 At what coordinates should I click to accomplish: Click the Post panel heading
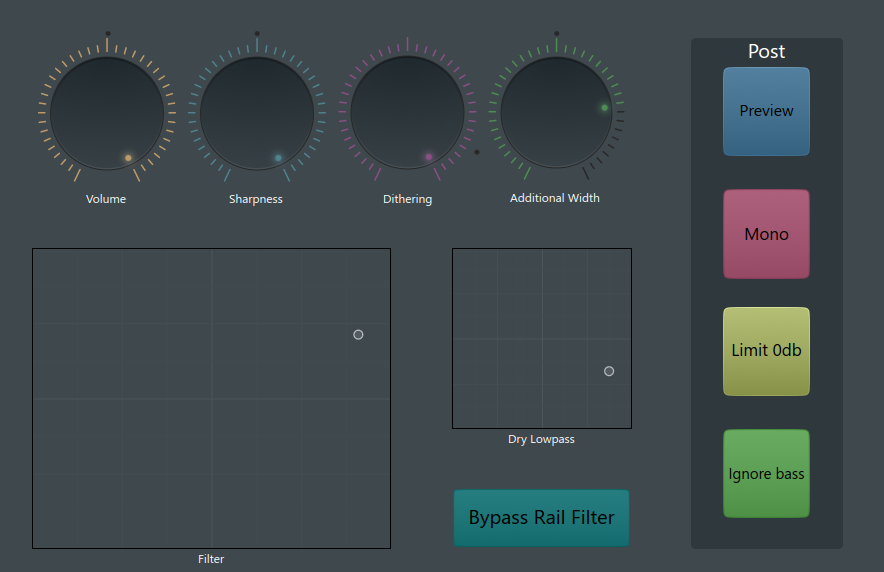[x=766, y=51]
